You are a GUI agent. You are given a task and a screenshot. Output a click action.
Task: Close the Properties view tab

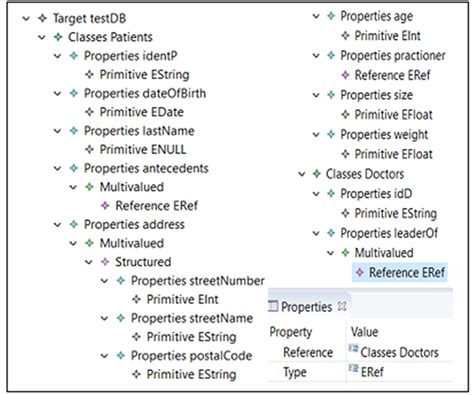click(342, 306)
